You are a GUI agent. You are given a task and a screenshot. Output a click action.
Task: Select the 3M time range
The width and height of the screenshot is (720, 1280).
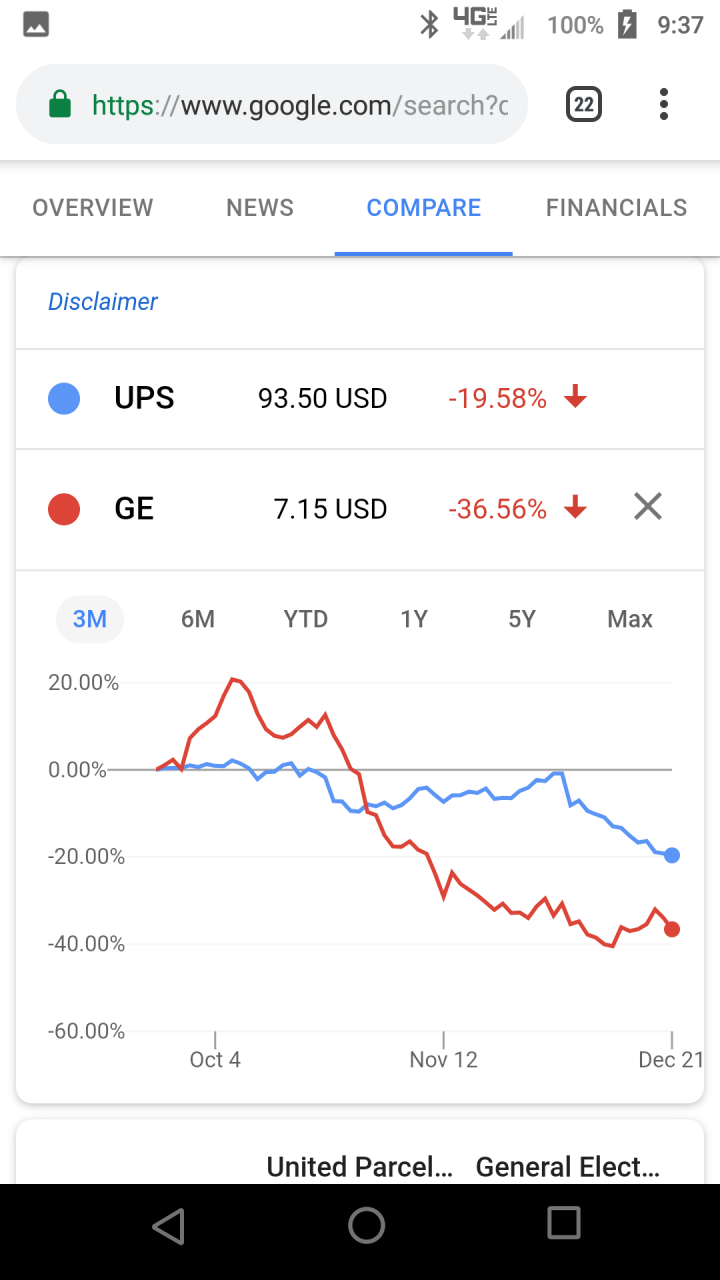[90, 619]
